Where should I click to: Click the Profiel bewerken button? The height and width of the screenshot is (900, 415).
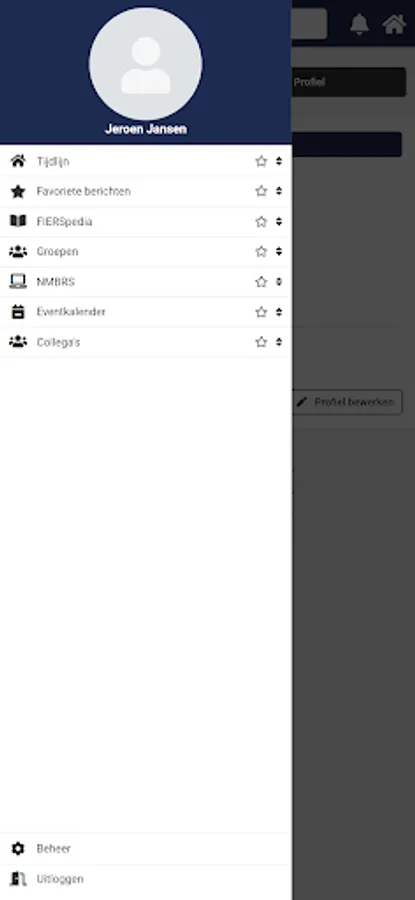(x=347, y=402)
